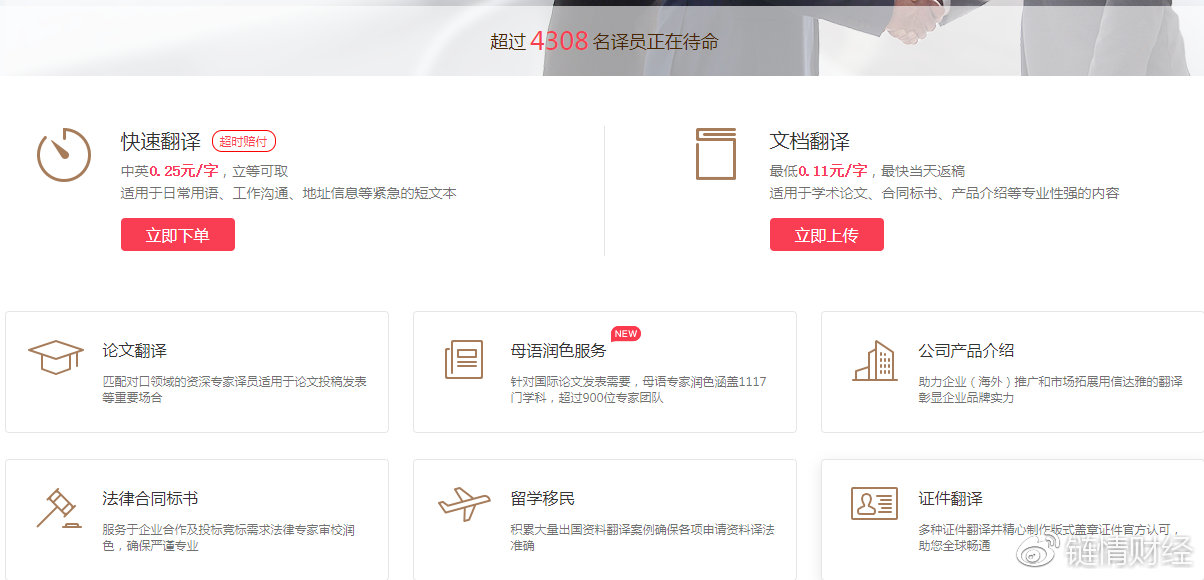This screenshot has height=580, width=1204.
Task: Click the 超时赔付 badge
Action: pyautogui.click(x=246, y=140)
